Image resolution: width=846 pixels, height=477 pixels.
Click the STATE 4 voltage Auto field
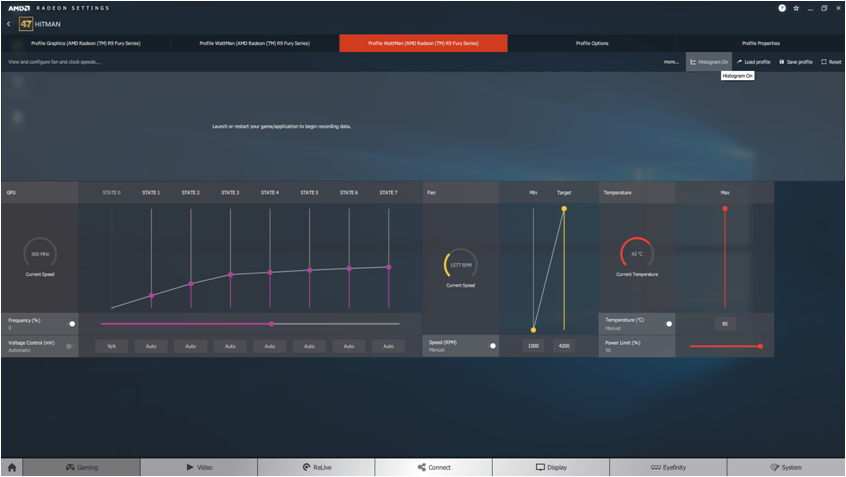[x=270, y=346]
